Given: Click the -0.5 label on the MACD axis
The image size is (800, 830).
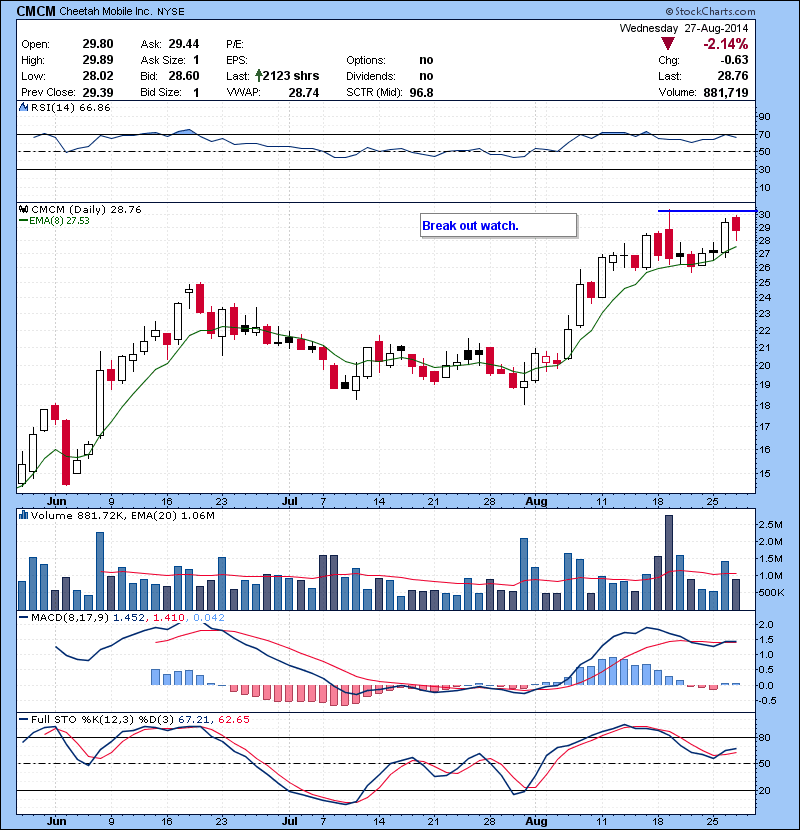Looking at the screenshot, I should (767, 700).
